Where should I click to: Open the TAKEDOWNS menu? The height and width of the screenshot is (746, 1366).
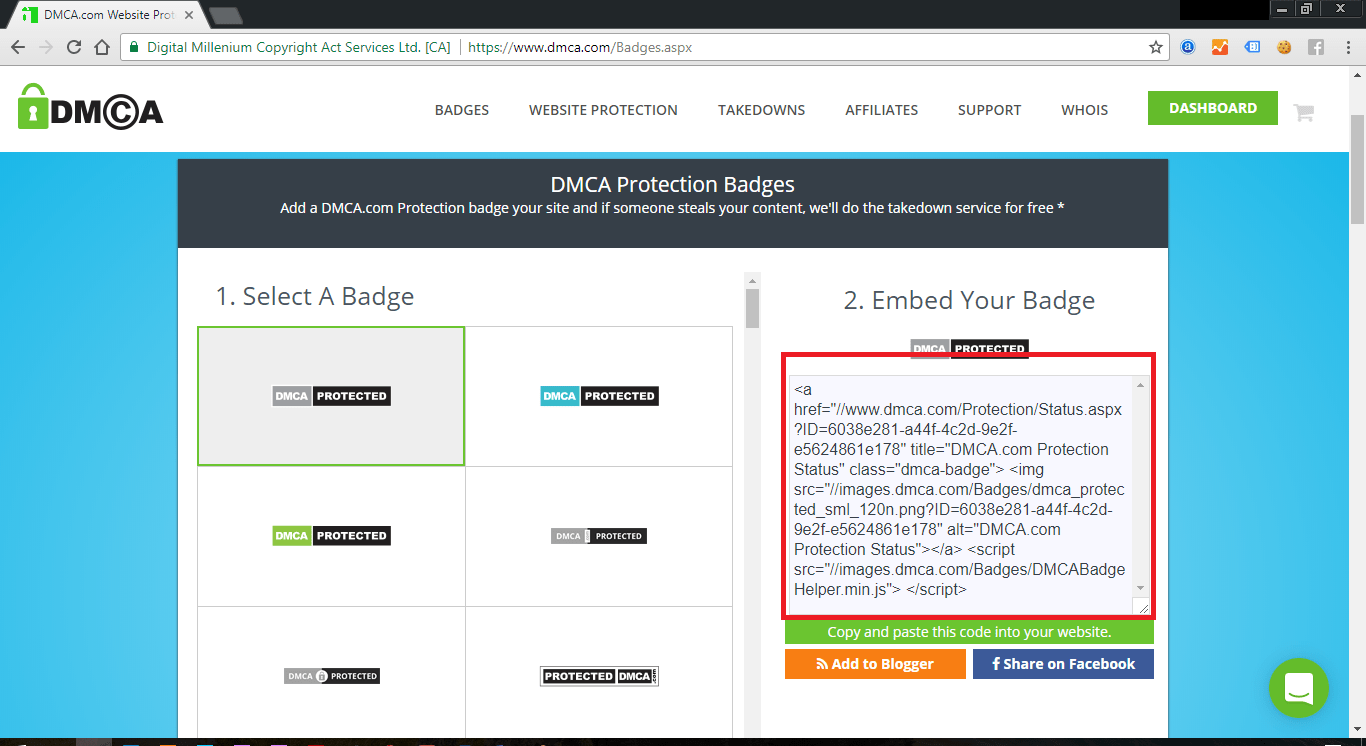[x=761, y=110]
